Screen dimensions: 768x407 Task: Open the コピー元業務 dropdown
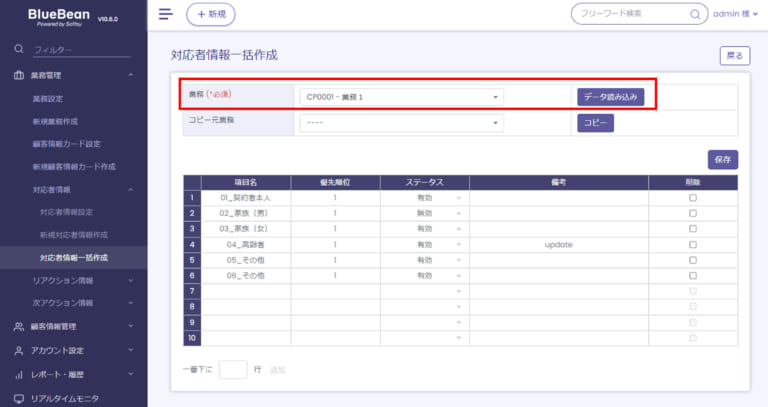click(x=401, y=123)
